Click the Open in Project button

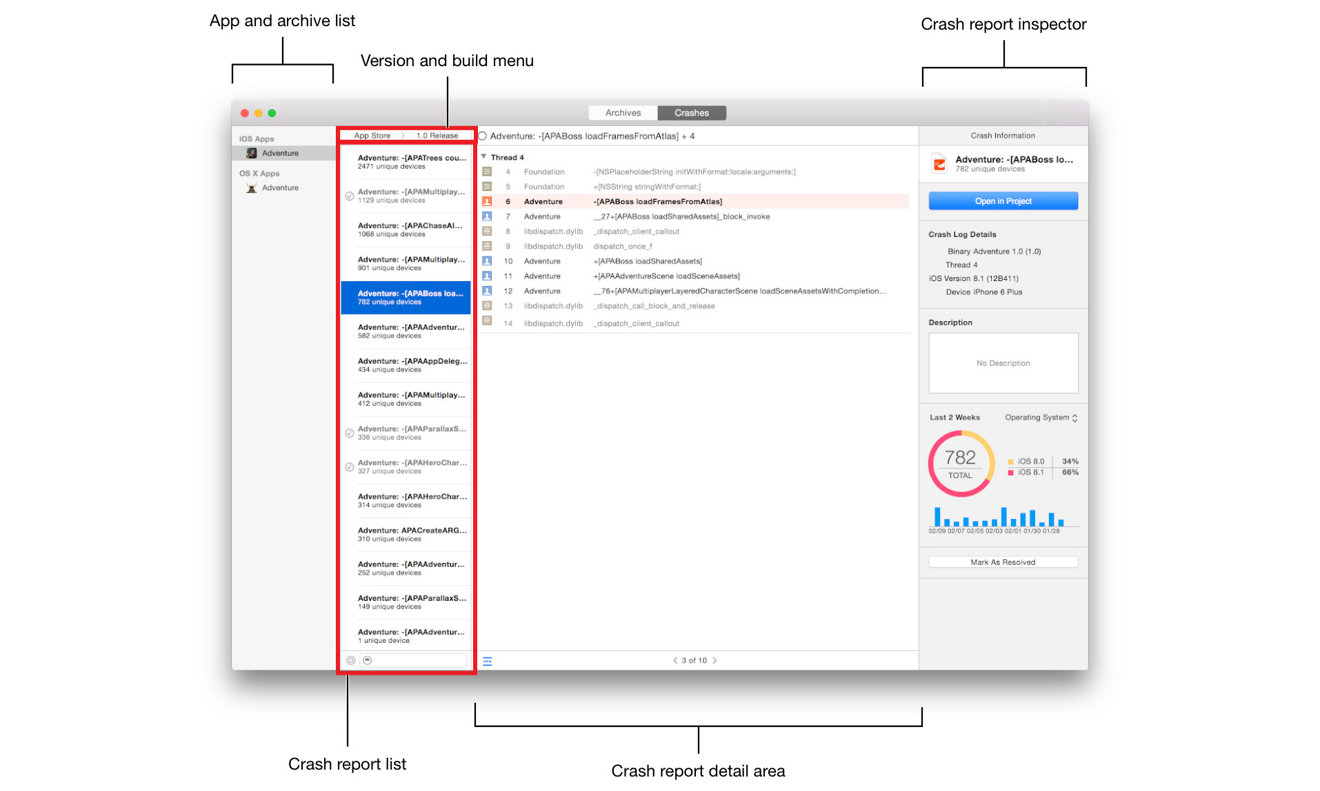point(1003,201)
